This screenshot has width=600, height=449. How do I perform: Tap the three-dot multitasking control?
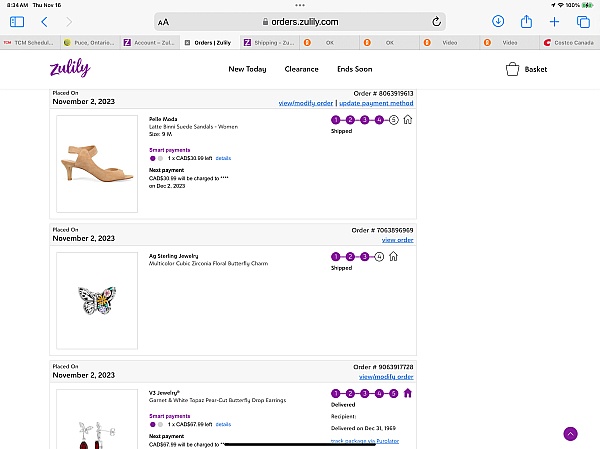(300, 5)
